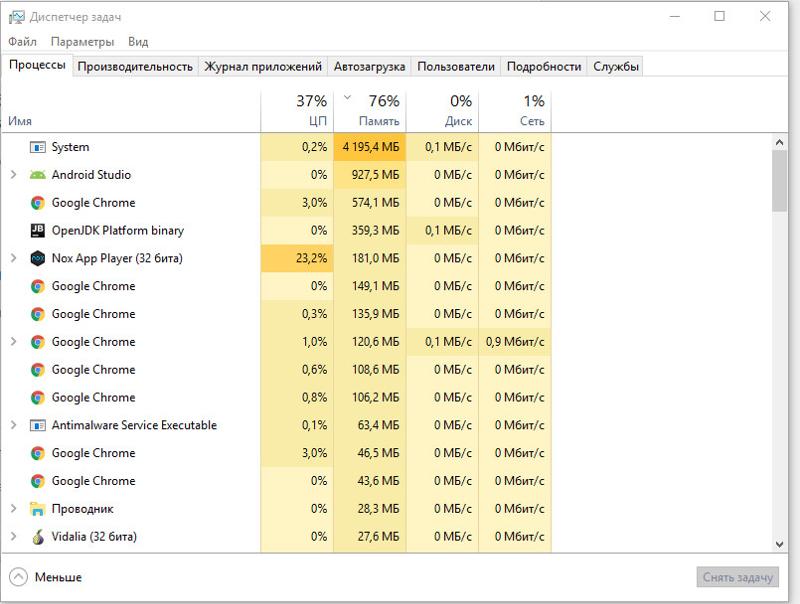The image size is (800, 604).
Task: Sort processes by the ЦП column header
Action: [297, 110]
